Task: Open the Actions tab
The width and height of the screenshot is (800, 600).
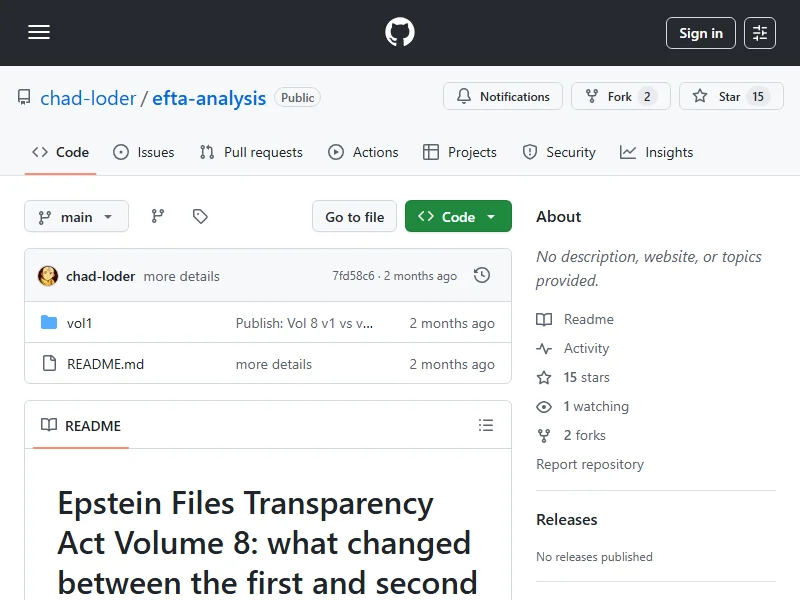Action: coord(364,152)
